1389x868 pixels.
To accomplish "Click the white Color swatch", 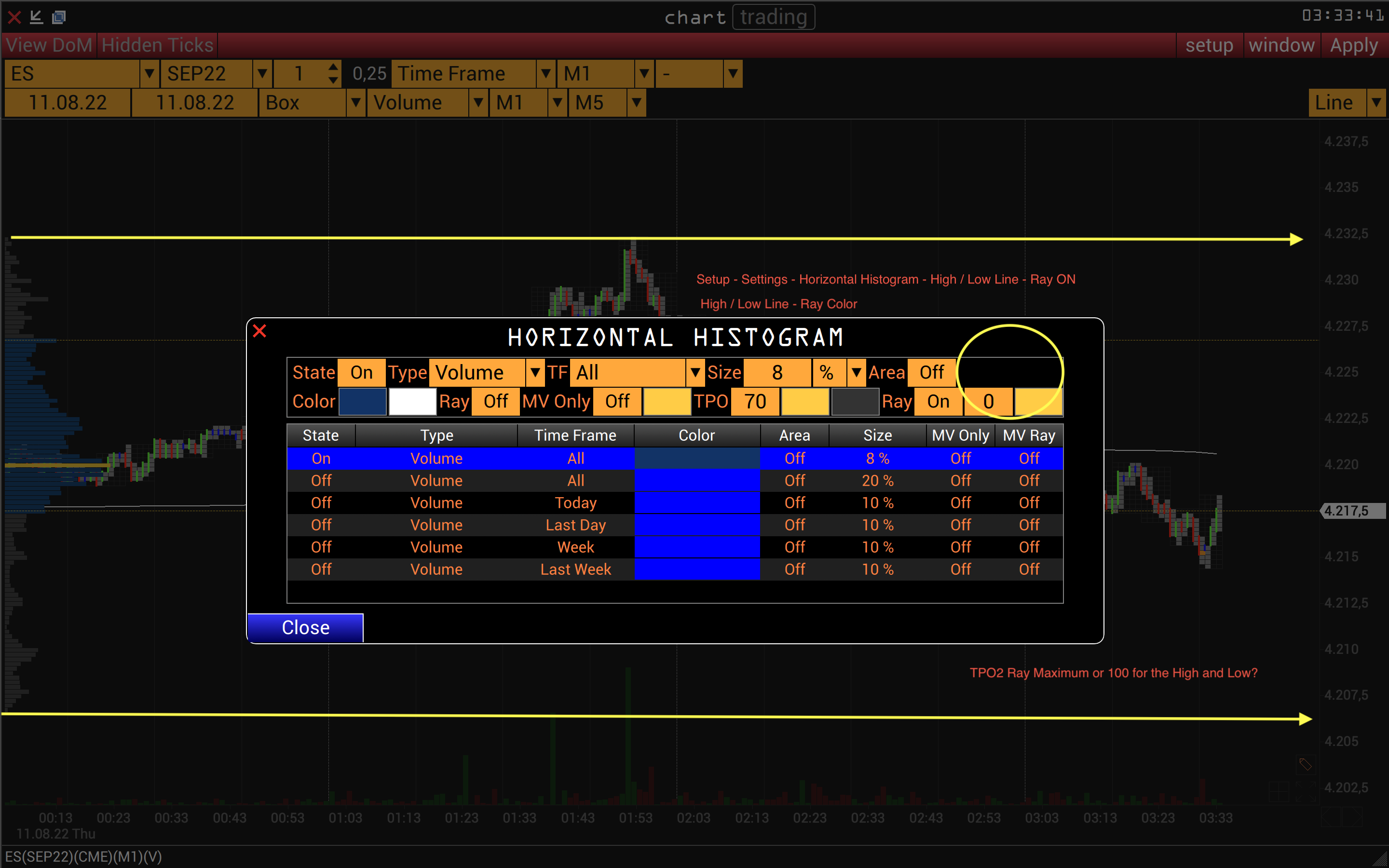I will point(412,401).
